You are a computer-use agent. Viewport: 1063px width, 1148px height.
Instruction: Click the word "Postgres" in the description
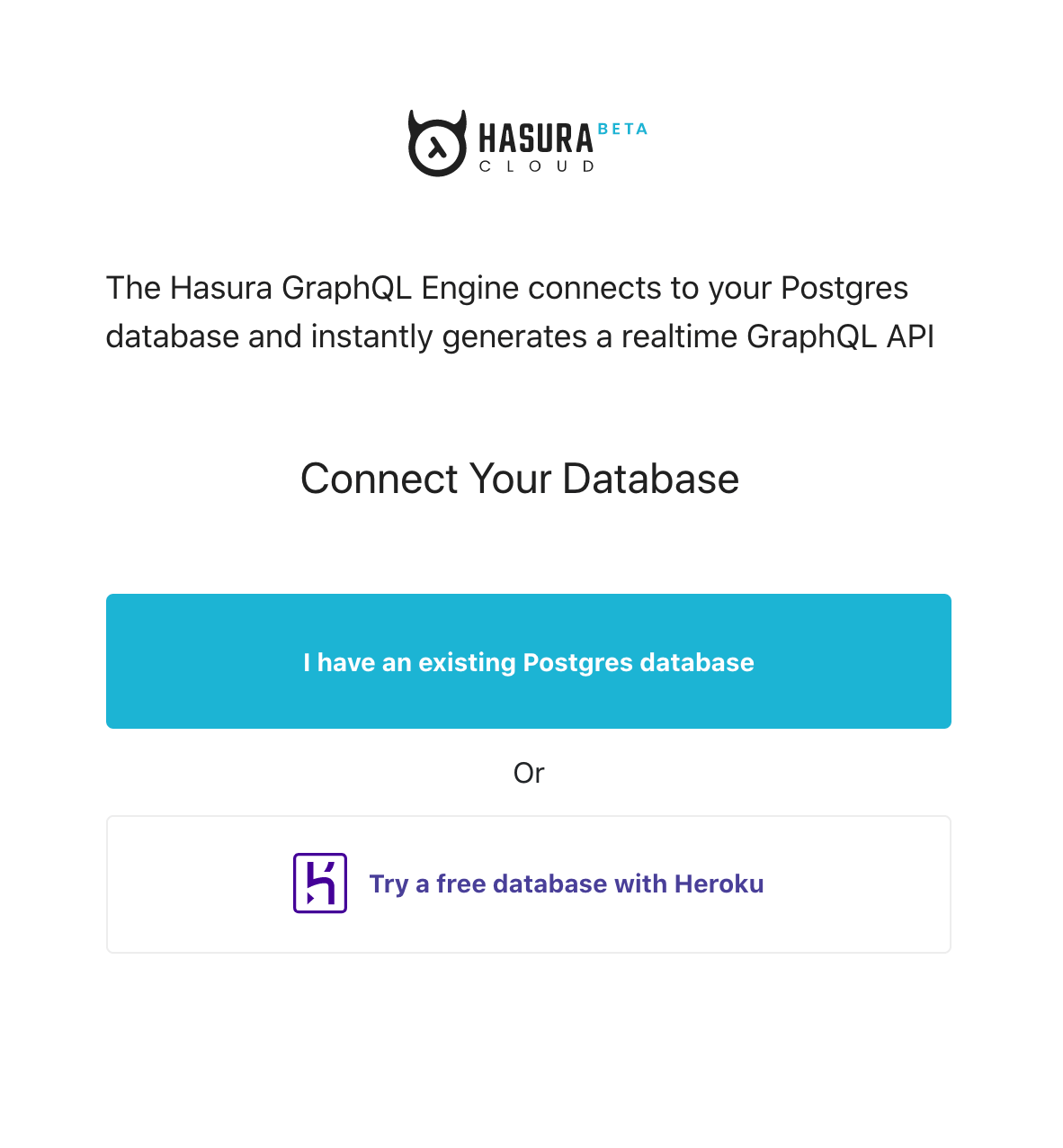(844, 289)
